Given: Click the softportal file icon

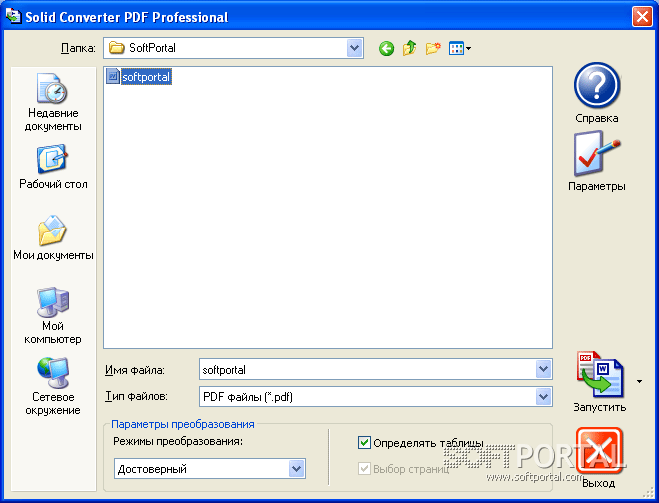Looking at the screenshot, I should pyautogui.click(x=113, y=76).
